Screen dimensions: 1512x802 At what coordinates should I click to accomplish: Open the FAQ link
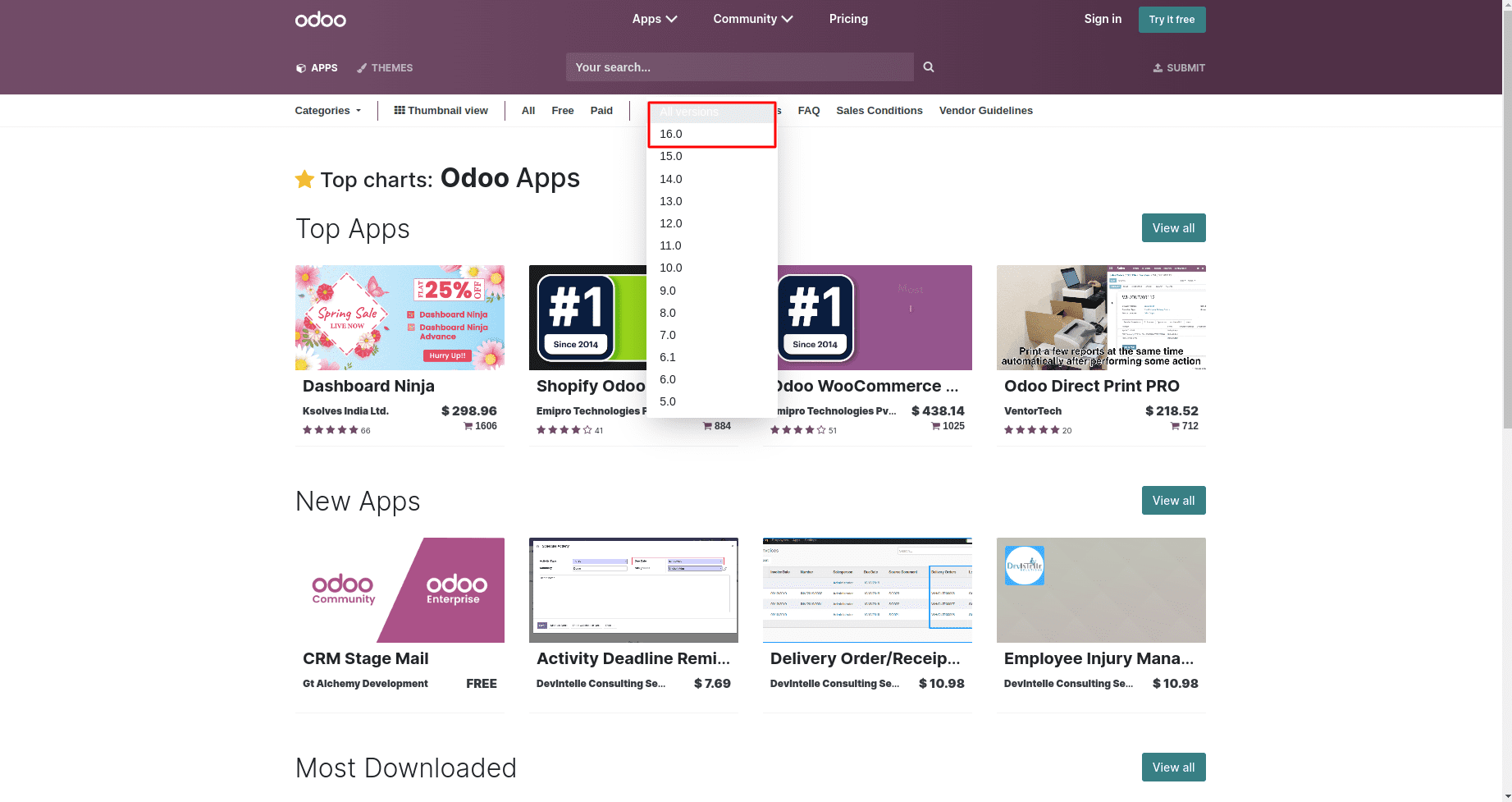point(808,111)
